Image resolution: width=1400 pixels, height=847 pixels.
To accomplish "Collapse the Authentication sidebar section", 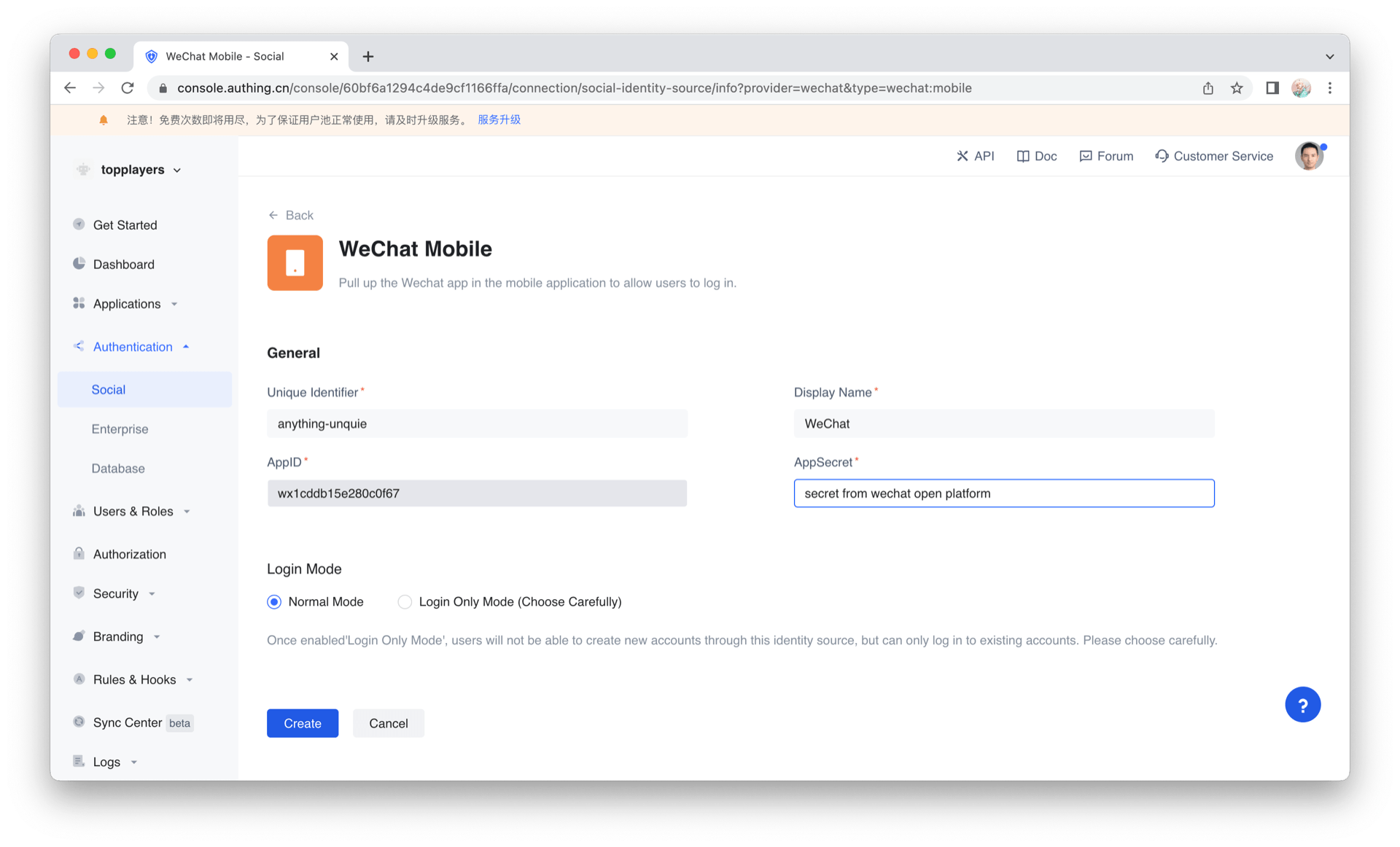I will pyautogui.click(x=133, y=347).
